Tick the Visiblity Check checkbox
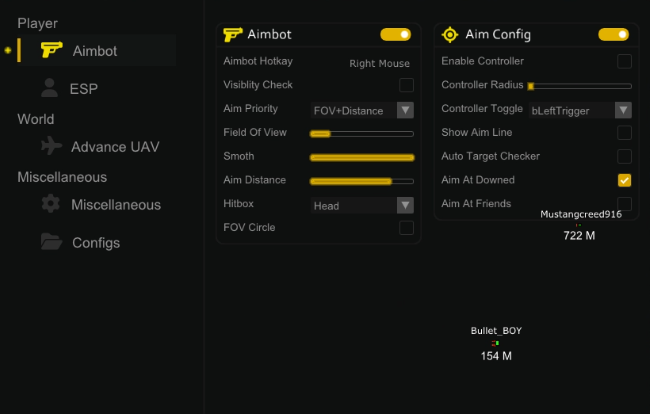This screenshot has width=650, height=414. [x=406, y=85]
